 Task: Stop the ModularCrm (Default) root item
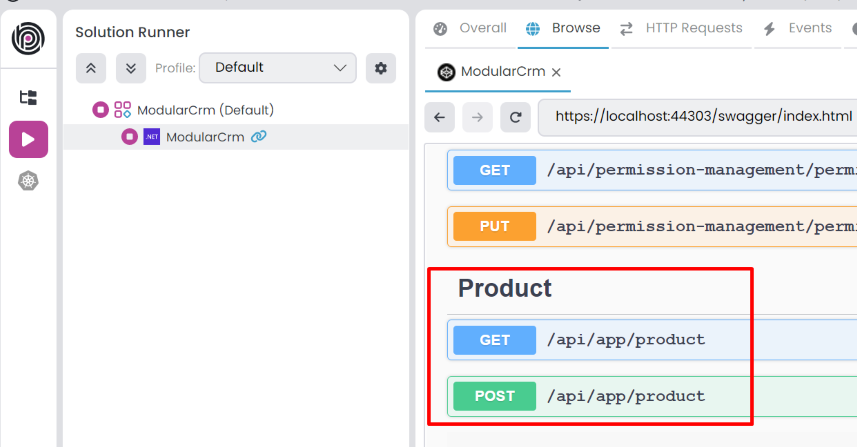pyautogui.click(x=100, y=110)
